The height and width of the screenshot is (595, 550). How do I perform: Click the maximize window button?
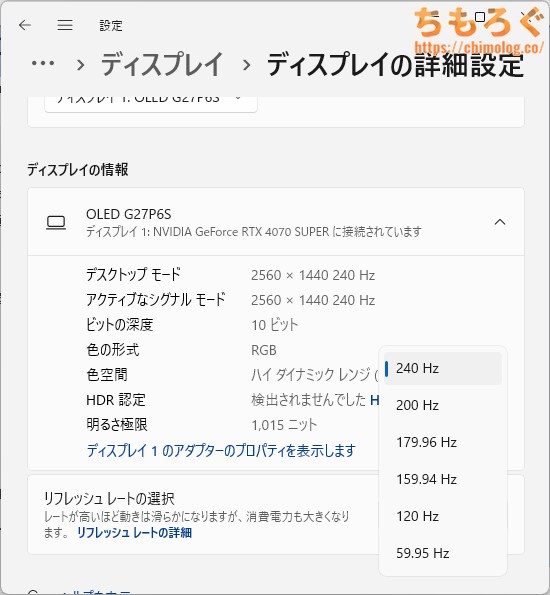(480, 17)
